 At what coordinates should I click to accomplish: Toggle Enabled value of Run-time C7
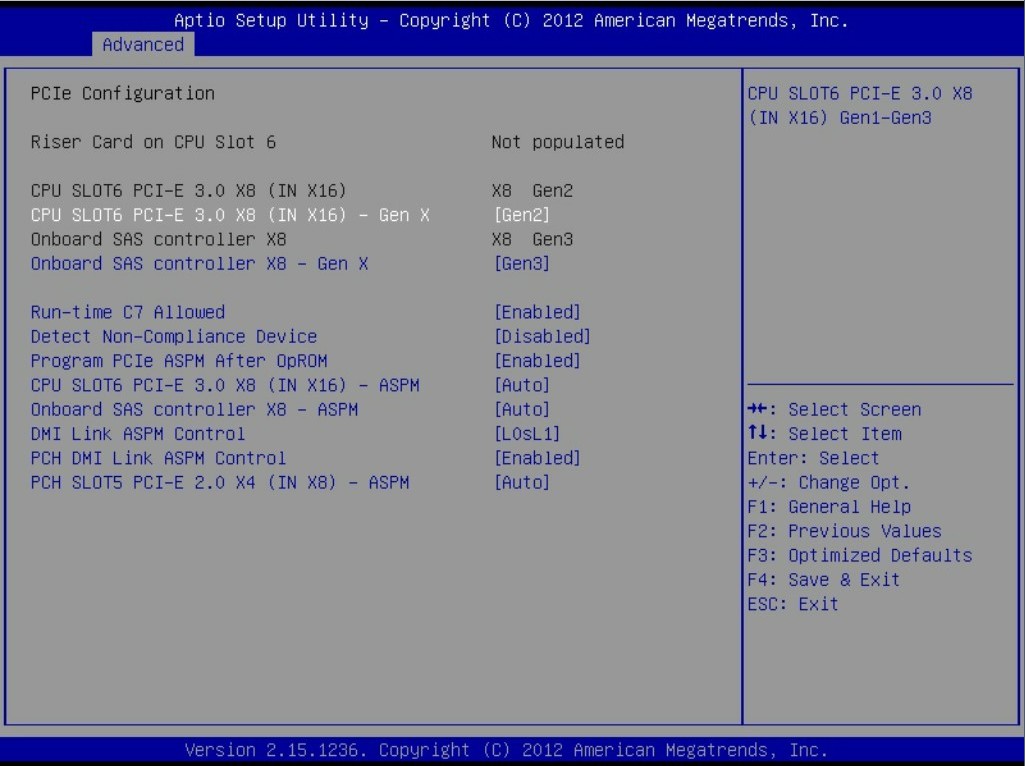click(537, 312)
